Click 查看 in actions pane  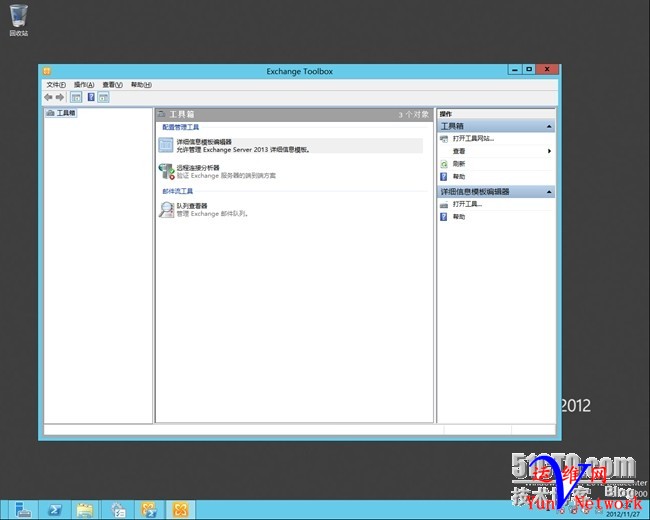458,151
